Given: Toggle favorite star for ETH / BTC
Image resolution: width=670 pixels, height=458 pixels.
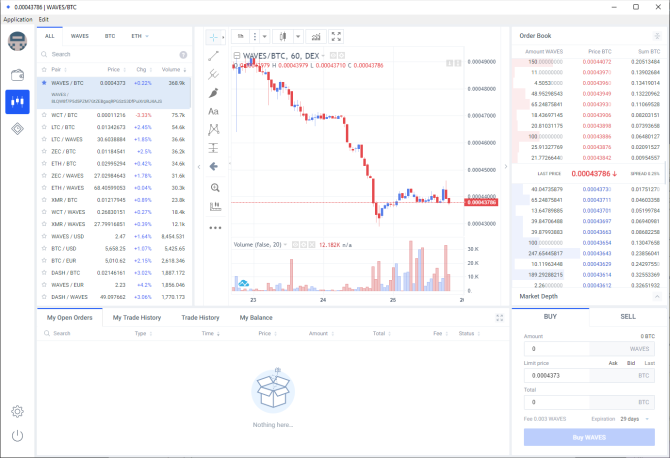Looking at the screenshot, I should pos(44,163).
